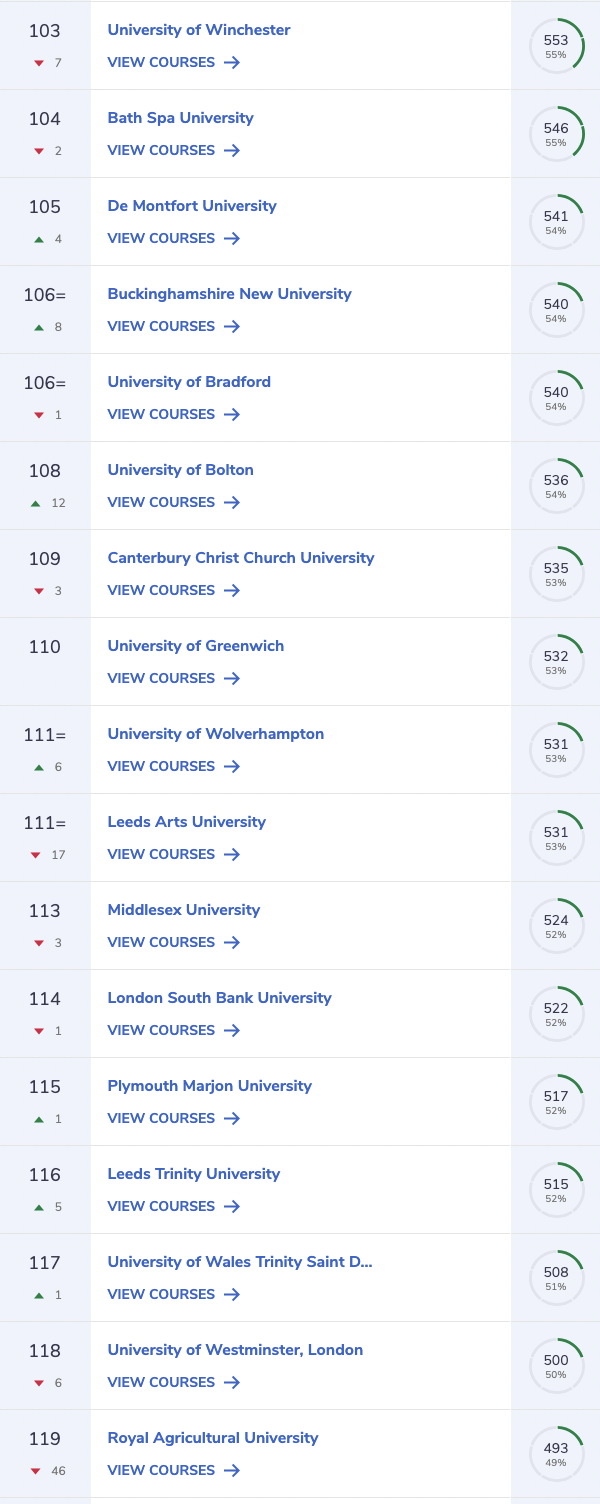This screenshot has height=1504, width=600.
Task: Click the arrow icon under De Montfort University
Action: [232, 238]
